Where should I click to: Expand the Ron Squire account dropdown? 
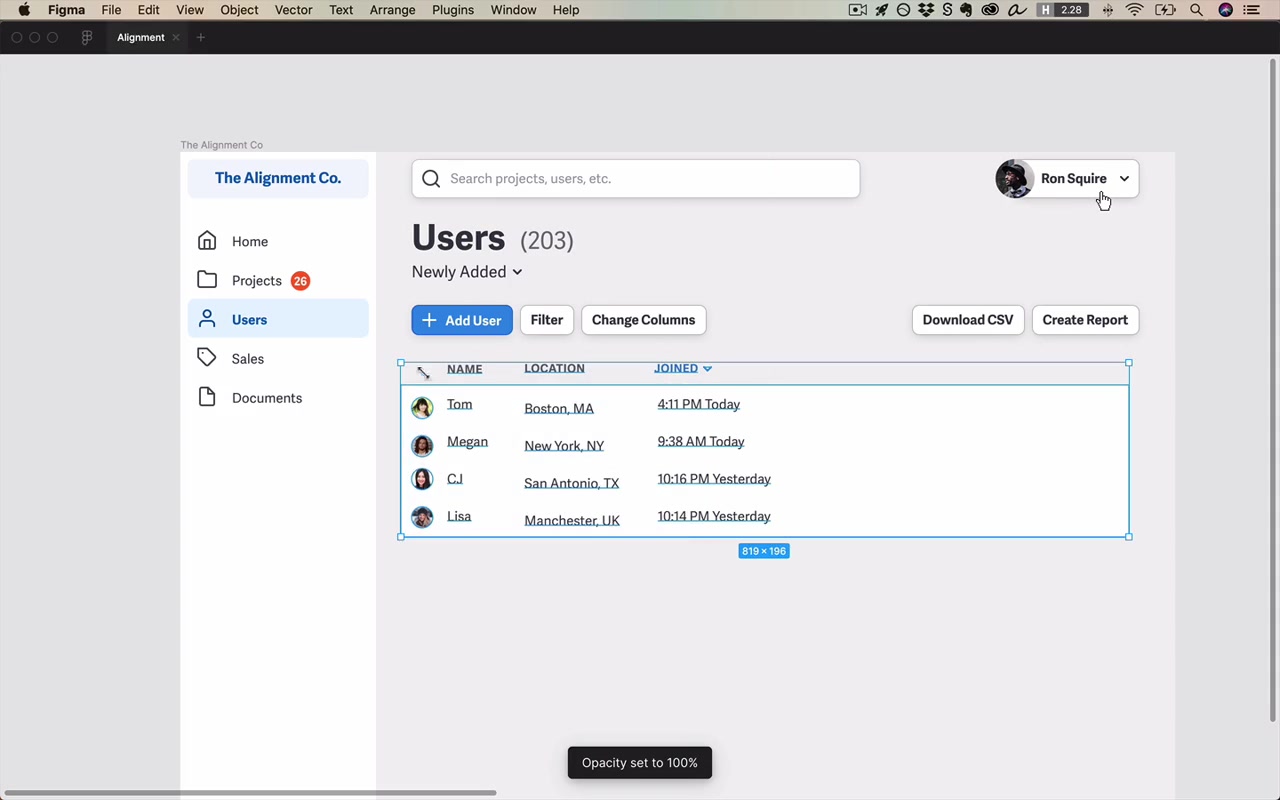(1124, 179)
